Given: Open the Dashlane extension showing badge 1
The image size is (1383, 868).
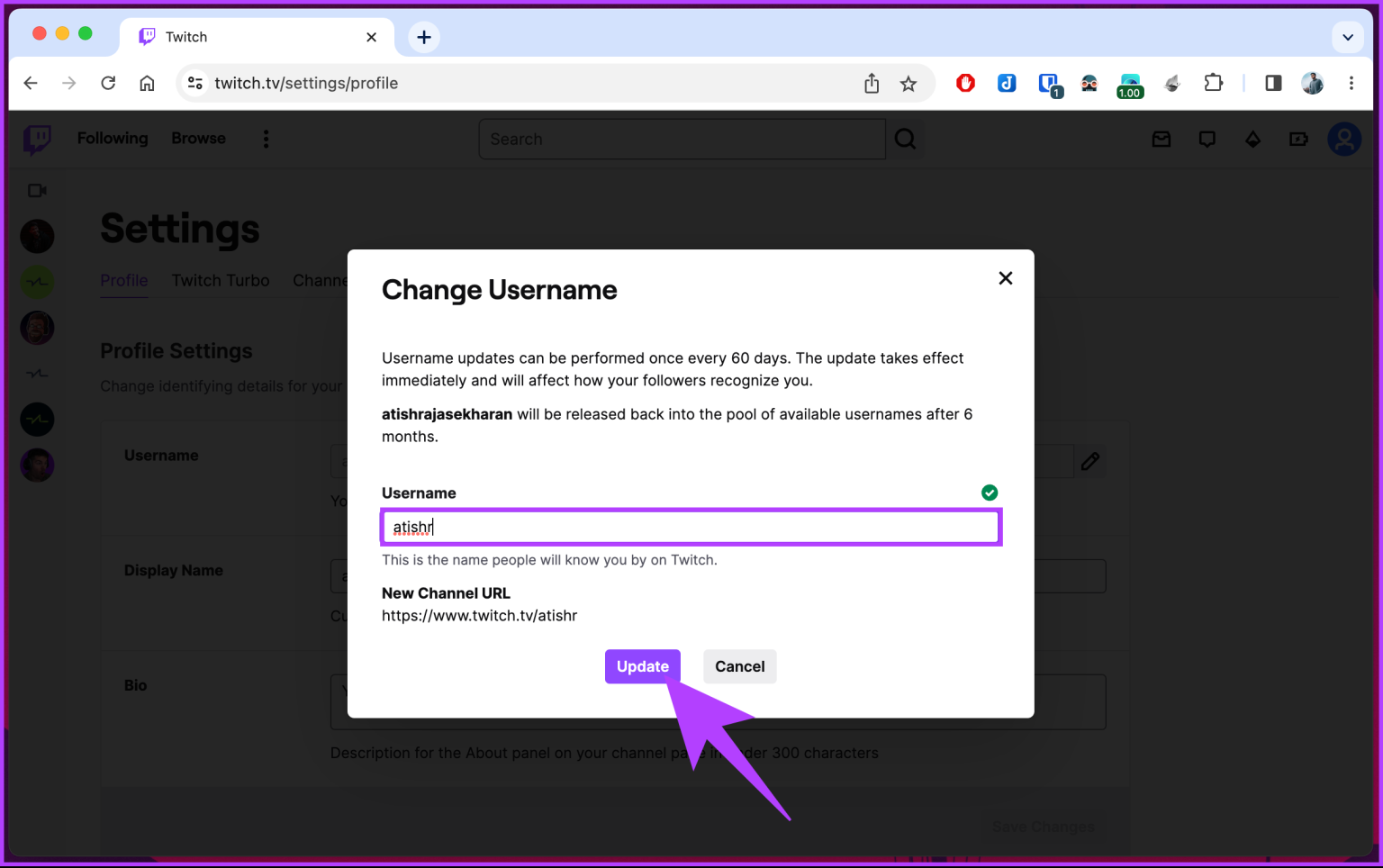Looking at the screenshot, I should pos(1048,83).
